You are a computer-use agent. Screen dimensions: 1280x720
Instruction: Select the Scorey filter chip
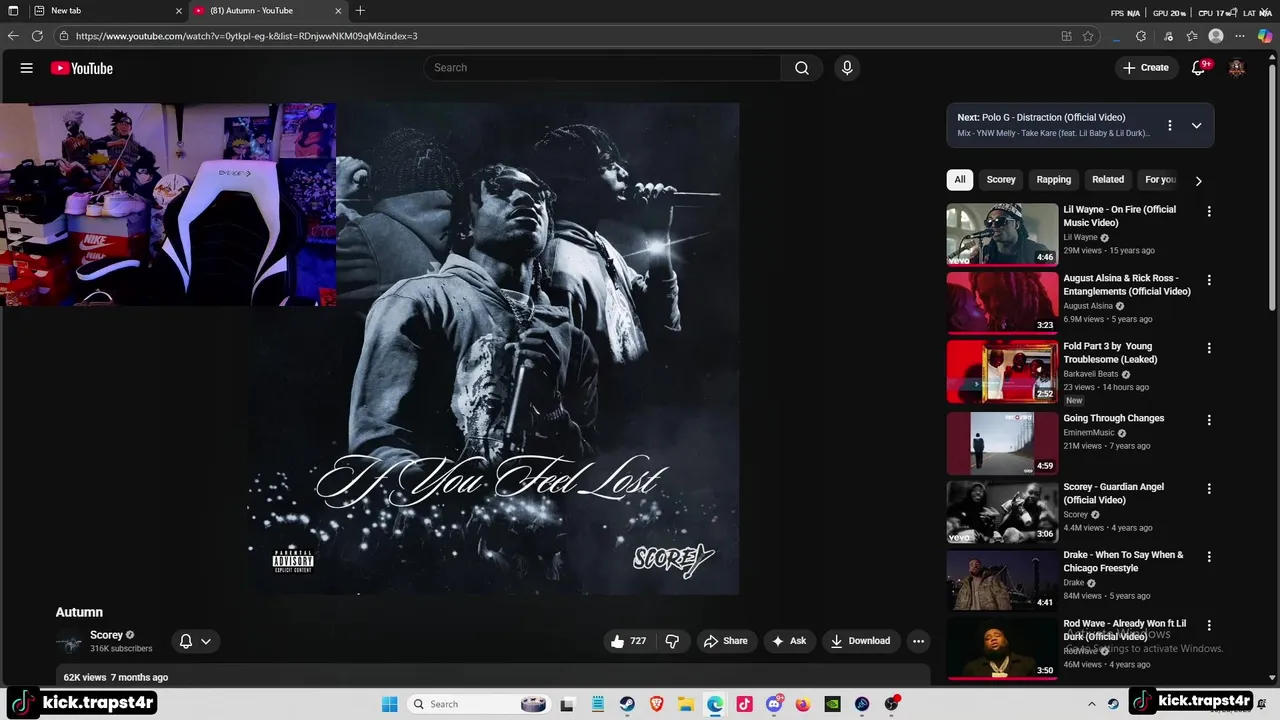1001,180
